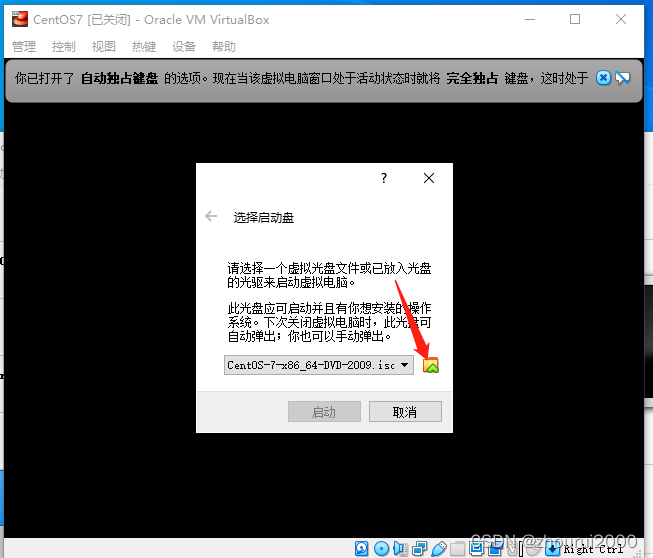
Task: Click the USB devices status icon
Action: 439,548
